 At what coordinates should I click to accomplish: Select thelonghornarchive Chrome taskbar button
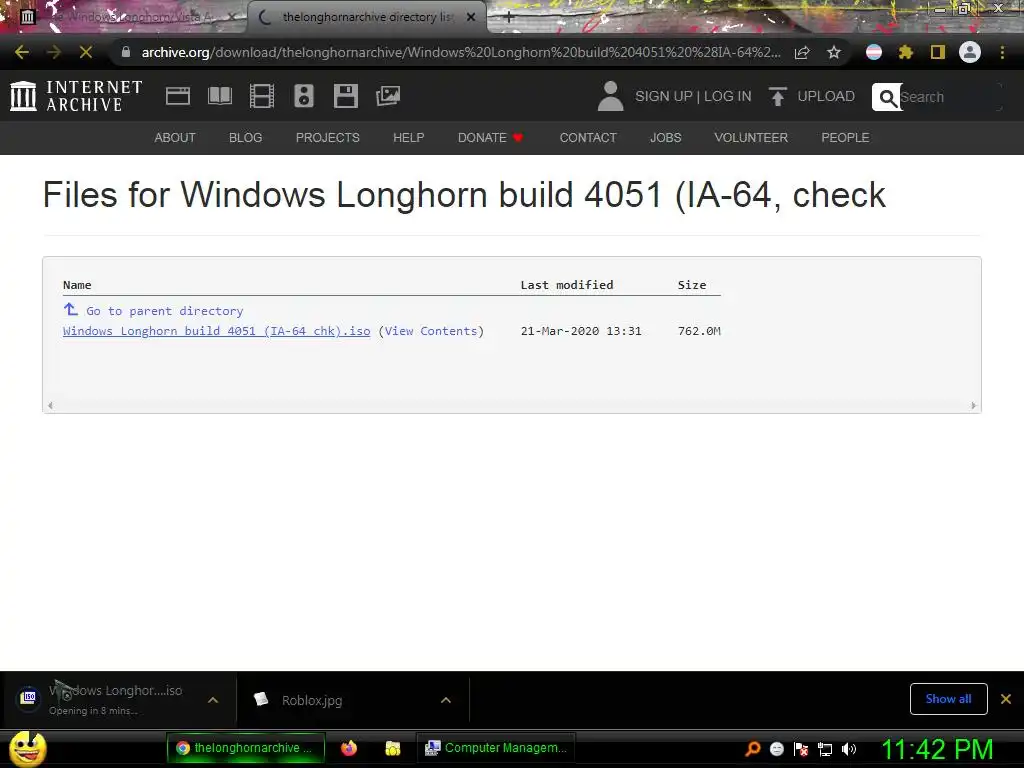click(245, 748)
